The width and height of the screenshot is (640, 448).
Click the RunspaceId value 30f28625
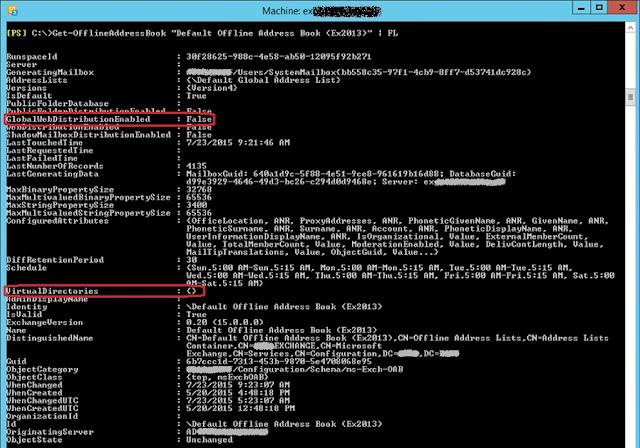tap(279, 57)
